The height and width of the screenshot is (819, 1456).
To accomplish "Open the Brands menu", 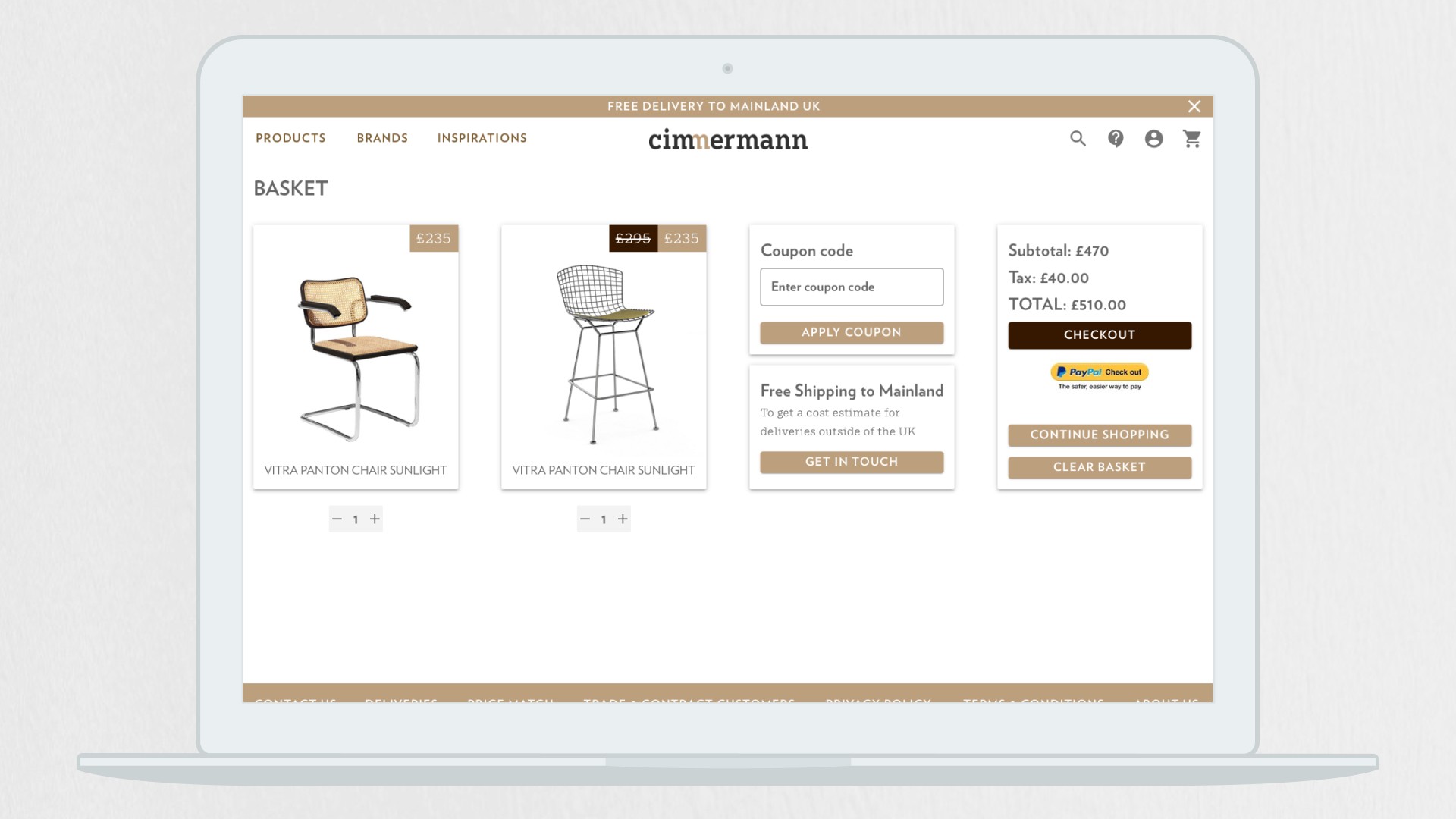I will [x=382, y=138].
